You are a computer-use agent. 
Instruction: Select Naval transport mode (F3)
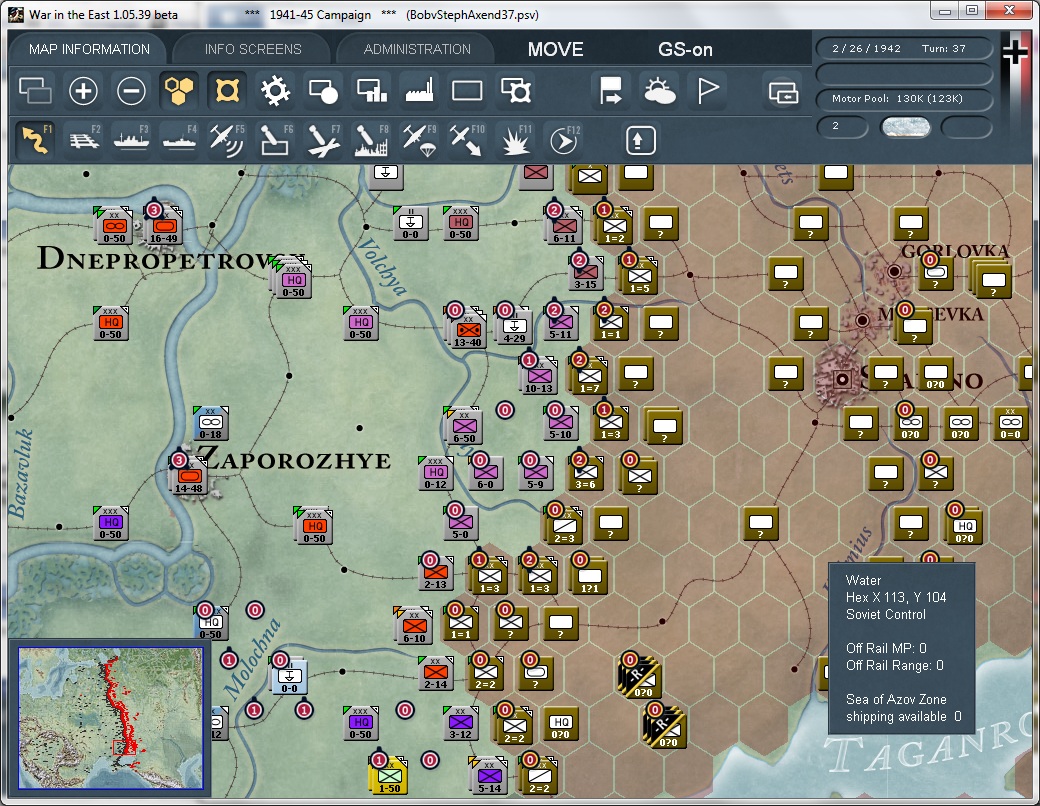[x=131, y=140]
